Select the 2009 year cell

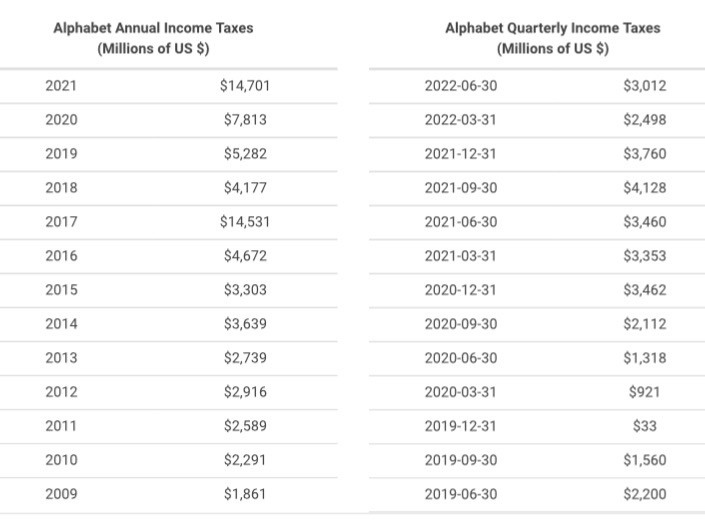click(x=61, y=494)
